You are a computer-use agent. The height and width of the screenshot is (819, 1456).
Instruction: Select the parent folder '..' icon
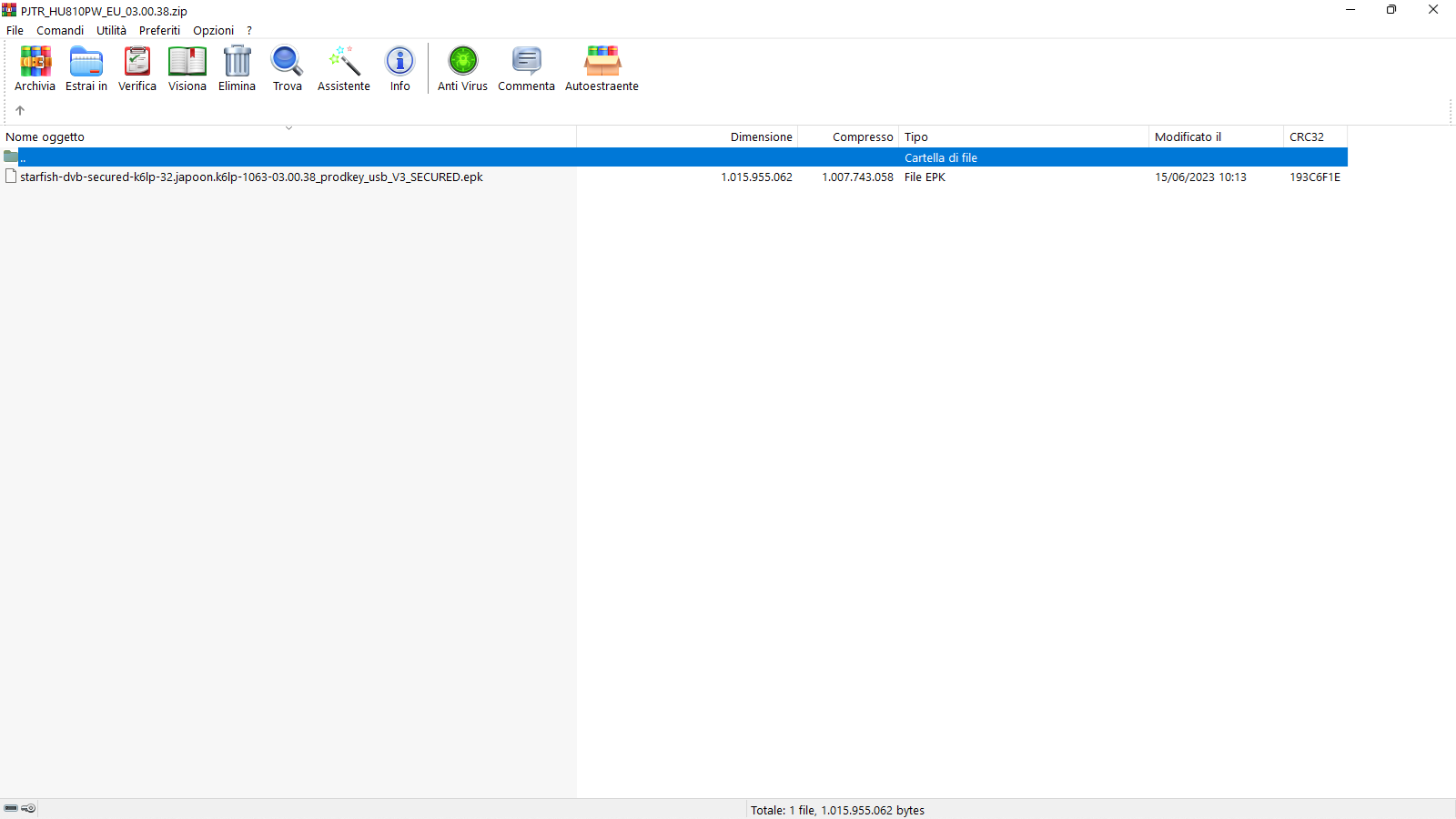pos(11,157)
